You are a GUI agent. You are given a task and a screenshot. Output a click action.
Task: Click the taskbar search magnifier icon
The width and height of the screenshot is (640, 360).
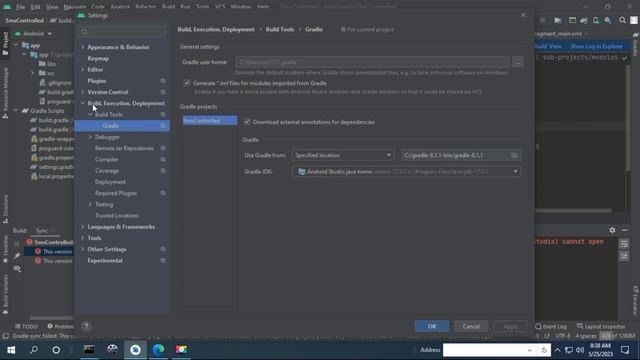(34, 350)
